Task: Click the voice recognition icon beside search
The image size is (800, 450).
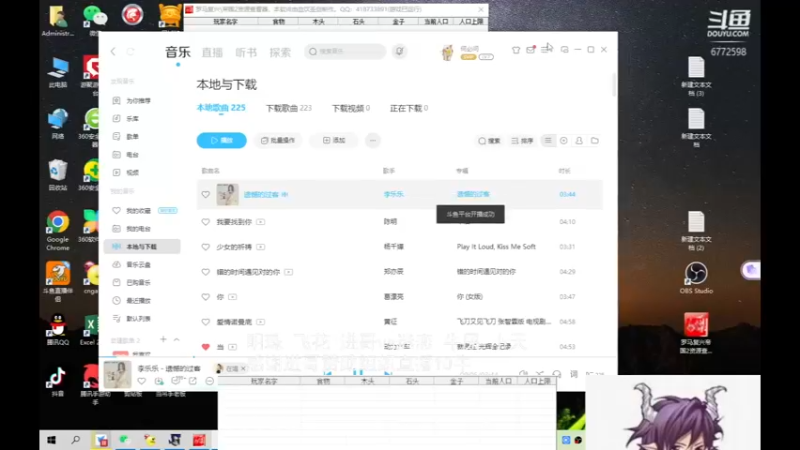Action: pos(399,51)
